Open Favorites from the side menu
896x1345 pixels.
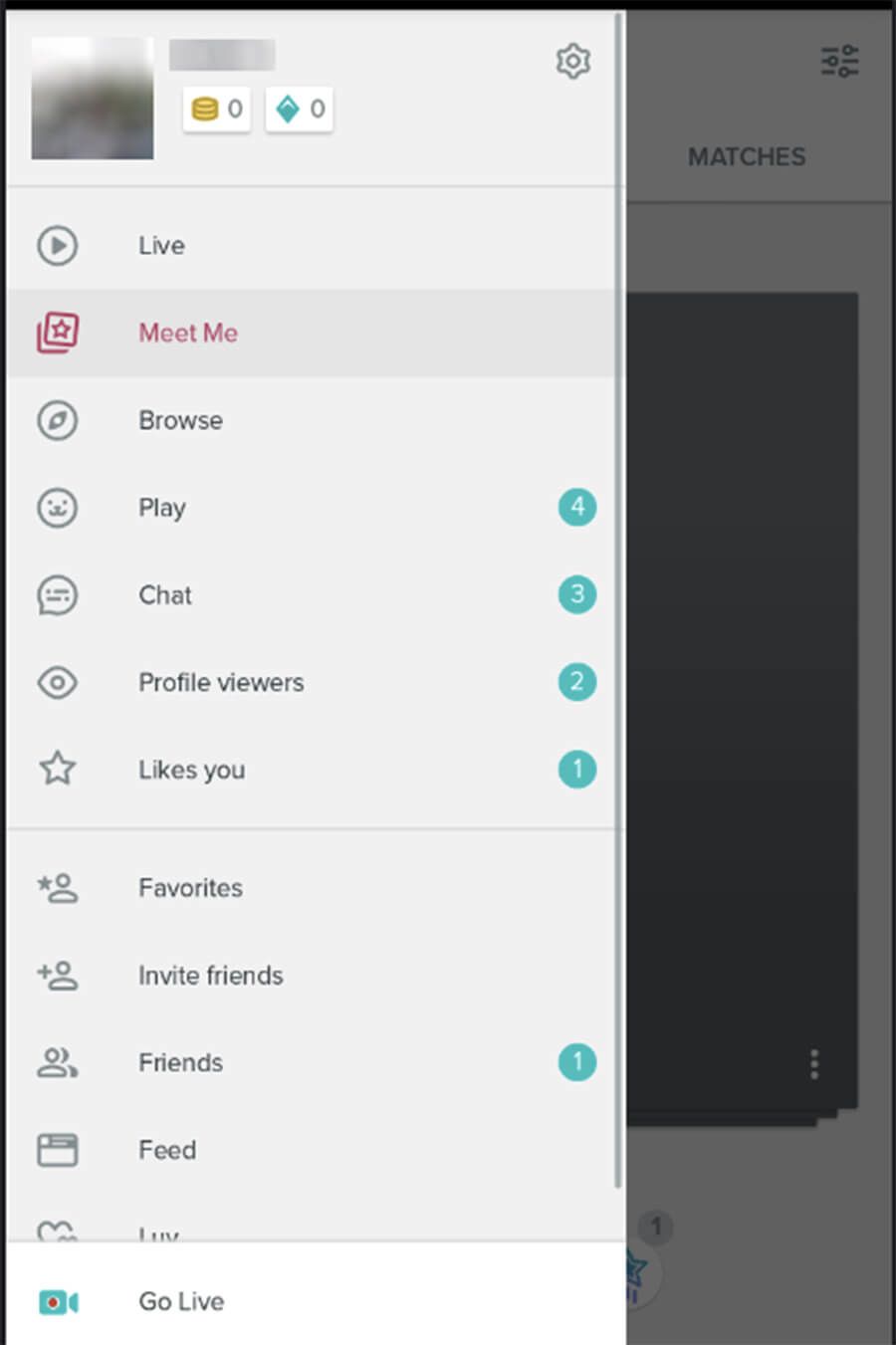click(x=311, y=887)
